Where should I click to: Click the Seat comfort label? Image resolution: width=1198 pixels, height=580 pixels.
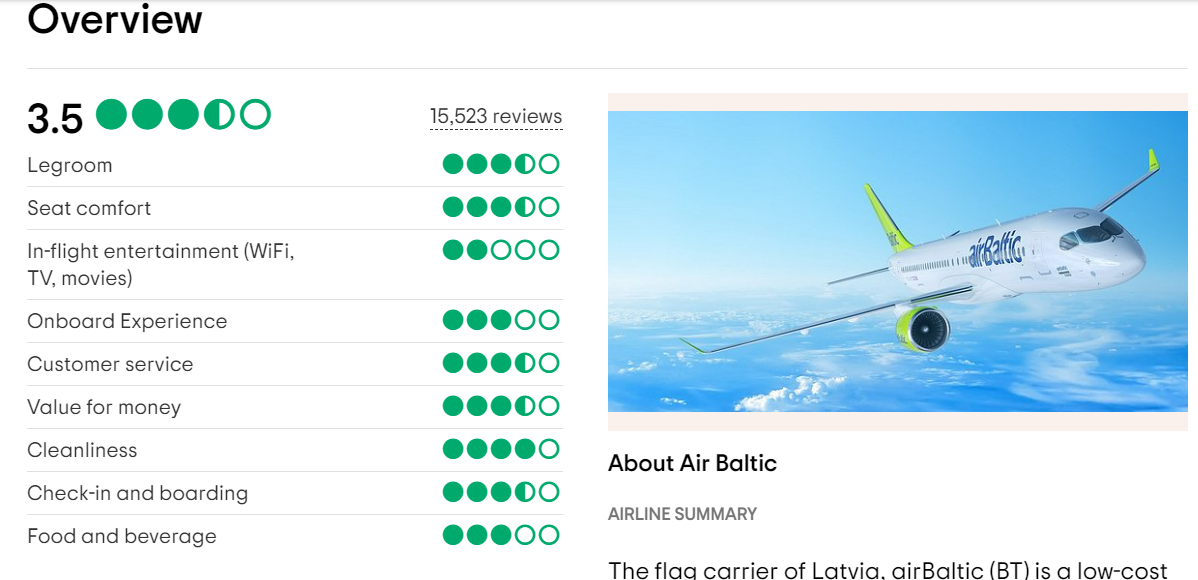[x=89, y=208]
